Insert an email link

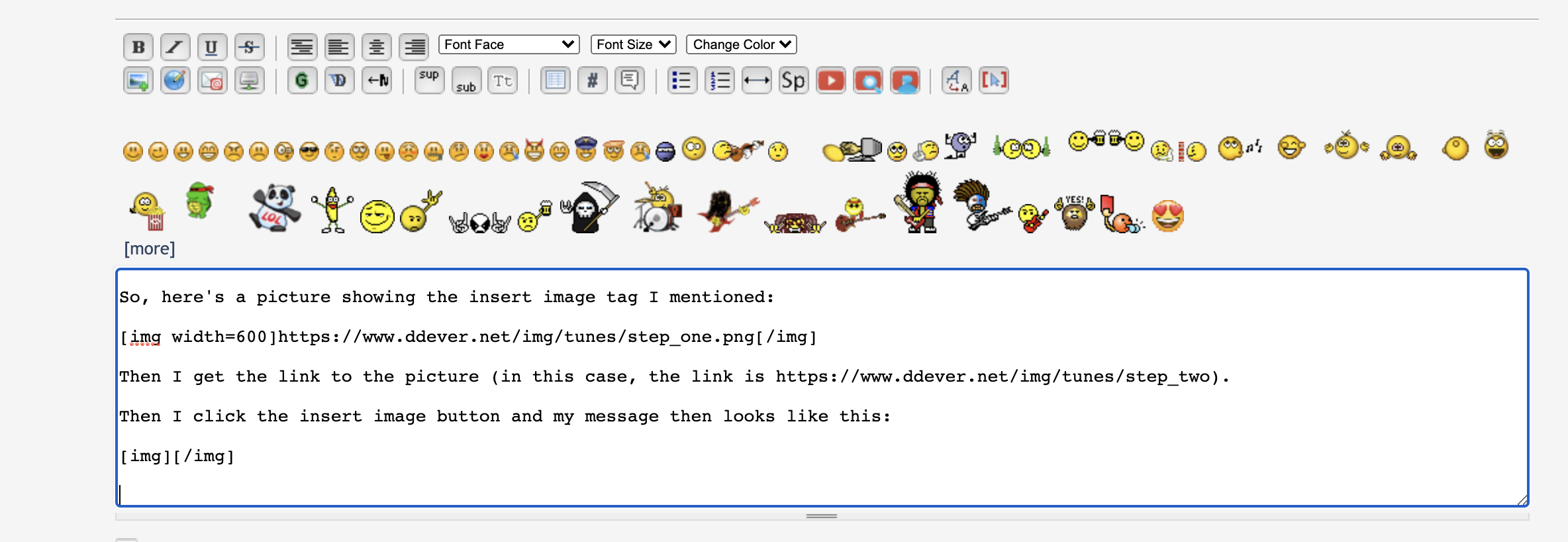coord(212,81)
